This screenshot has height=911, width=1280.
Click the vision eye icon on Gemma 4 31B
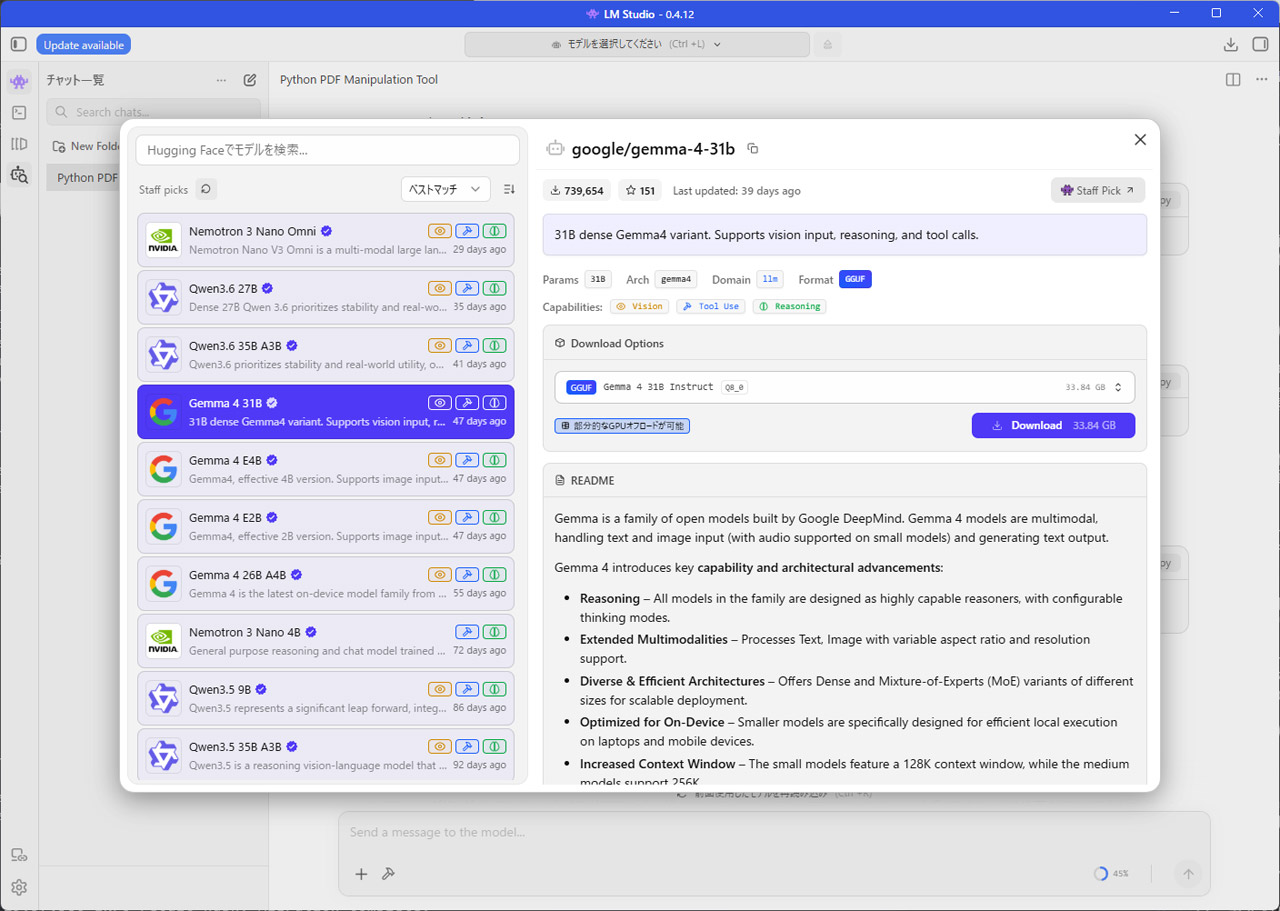(x=439, y=403)
